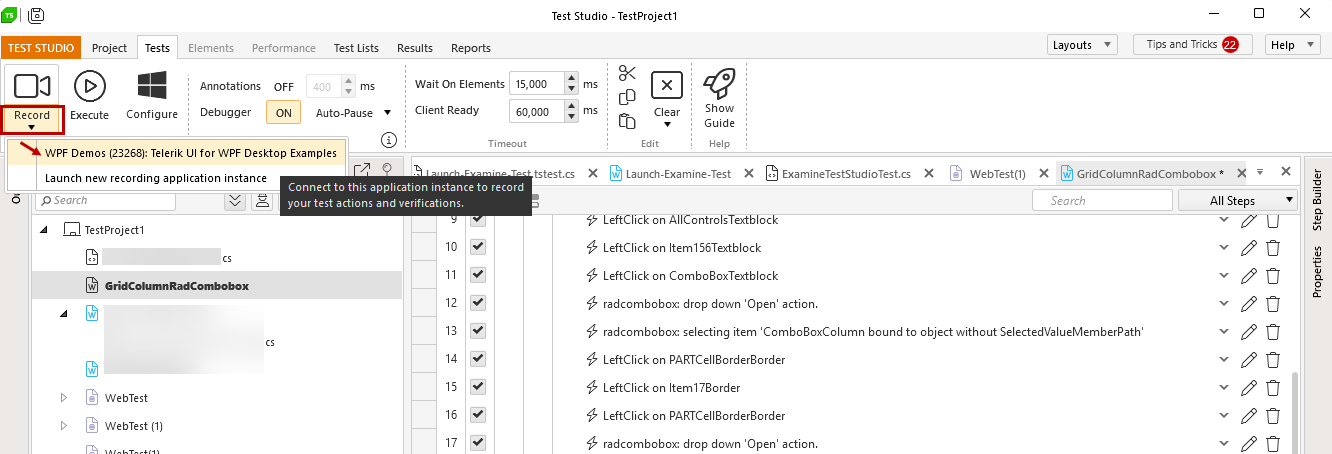This screenshot has height=454, width=1332.
Task: Click the Paste clipboard icon in the Edit group
Action: click(627, 121)
